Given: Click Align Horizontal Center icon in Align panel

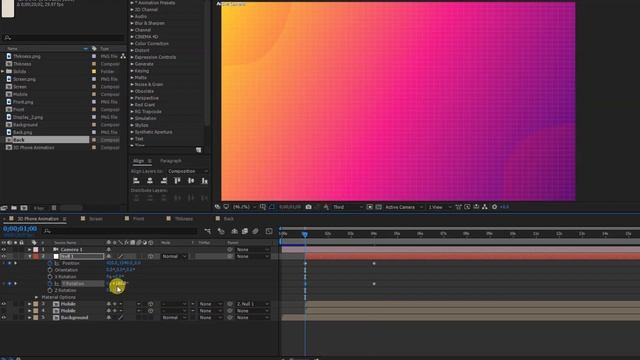Looking at the screenshot, I should point(150,180).
